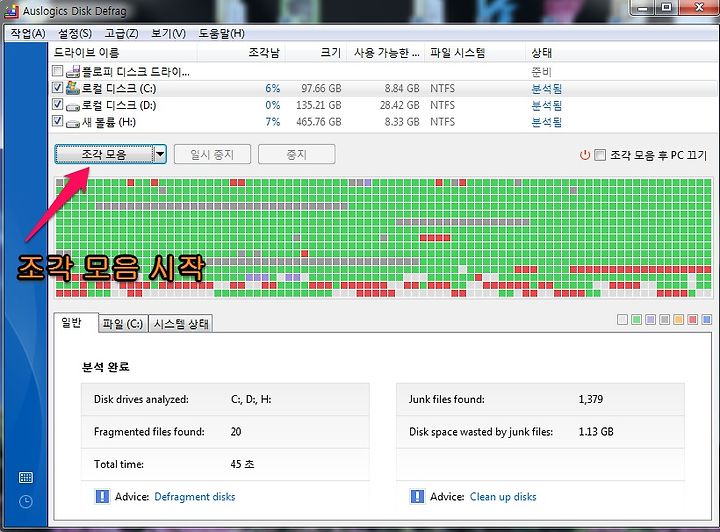This screenshot has width=720, height=532.
Task: Click the 일시 중지 pause button
Action: tap(213, 154)
